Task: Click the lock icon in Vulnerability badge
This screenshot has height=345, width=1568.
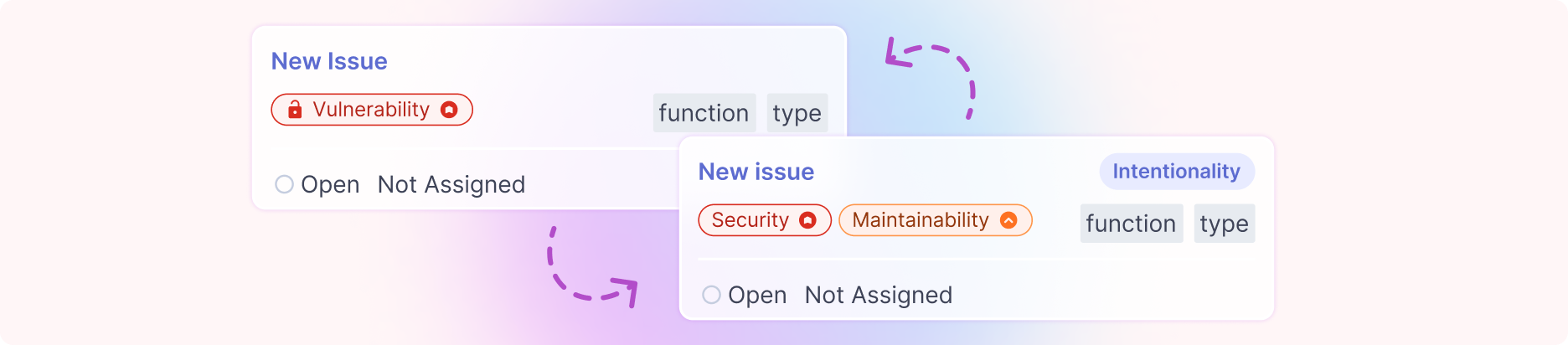Action: pyautogui.click(x=295, y=110)
